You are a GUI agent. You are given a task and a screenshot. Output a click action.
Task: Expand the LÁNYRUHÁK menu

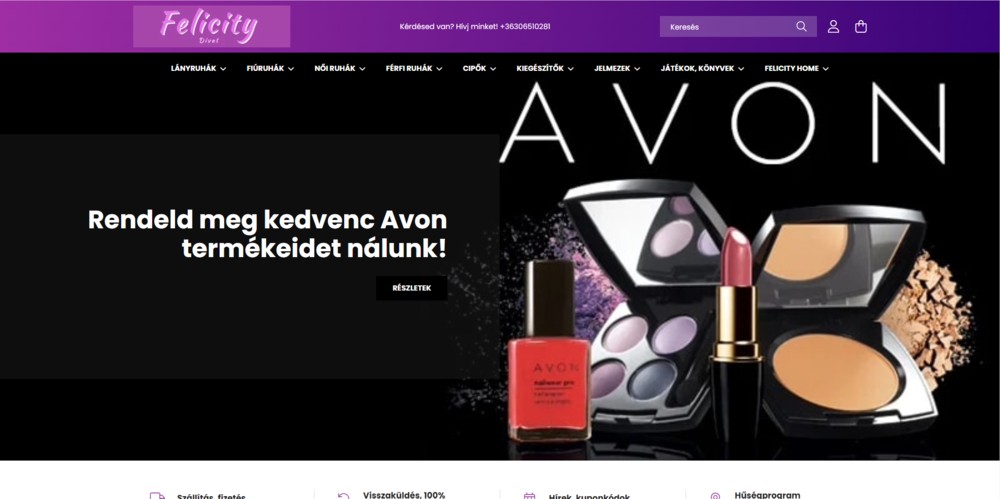point(198,68)
